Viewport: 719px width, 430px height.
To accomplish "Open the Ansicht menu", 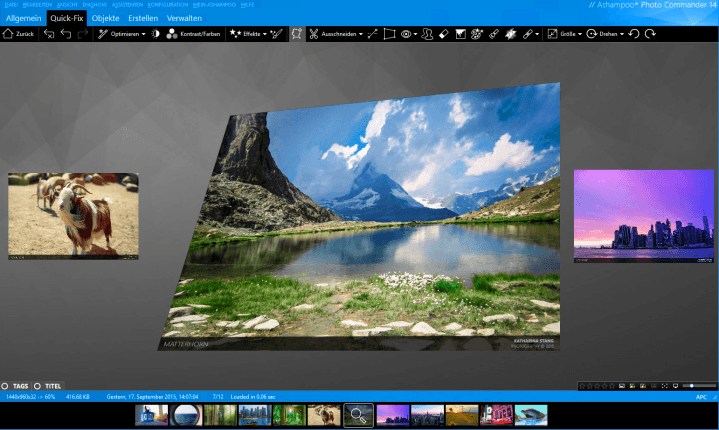I will [x=67, y=5].
